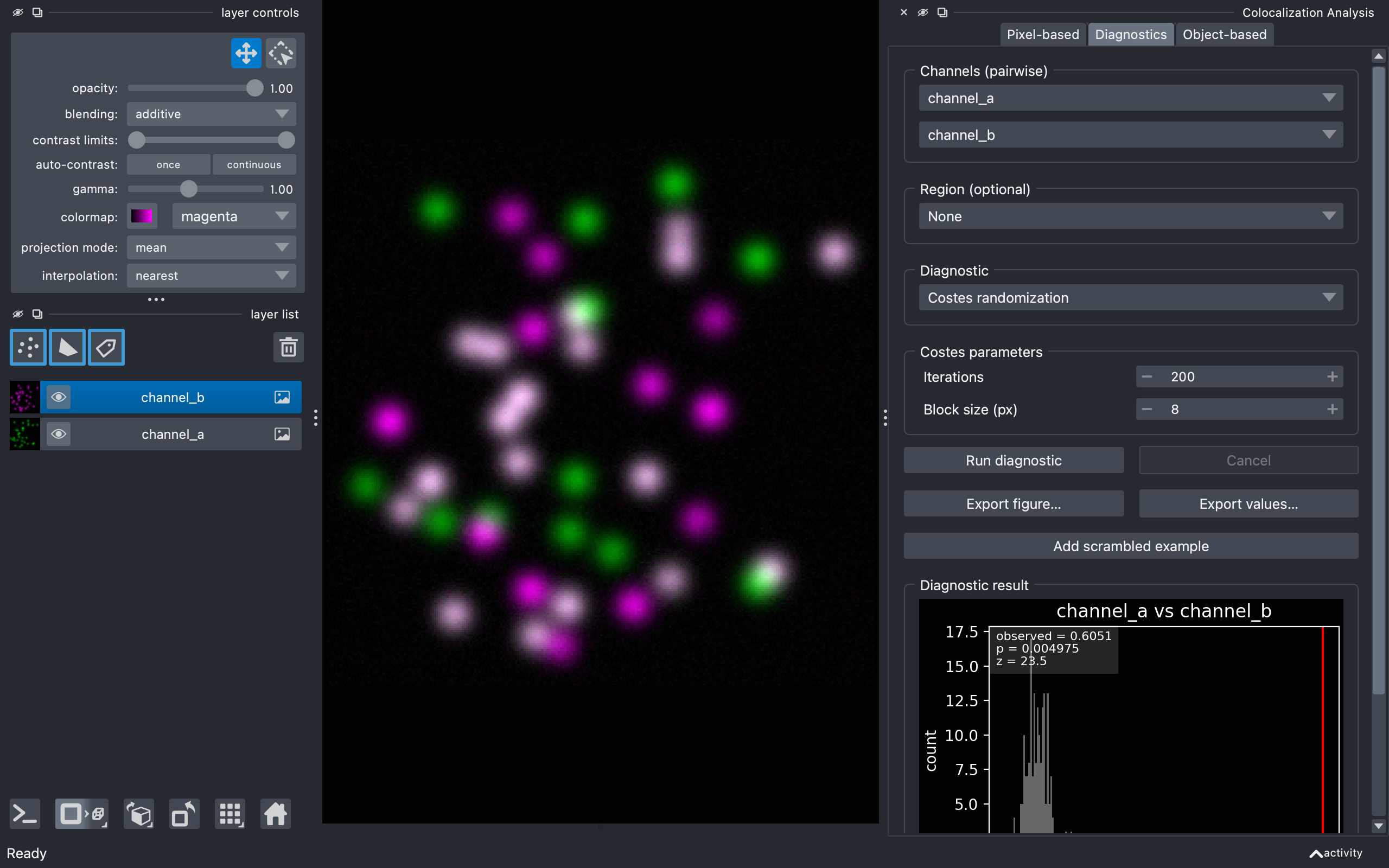Float the layer list panel
Screen dimensions: 1389x868
coord(37,314)
